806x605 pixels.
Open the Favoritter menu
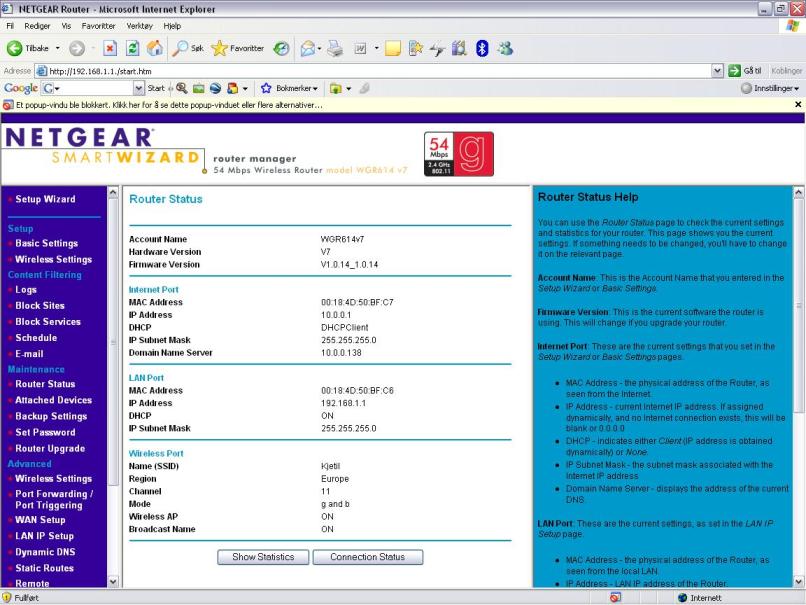click(98, 26)
